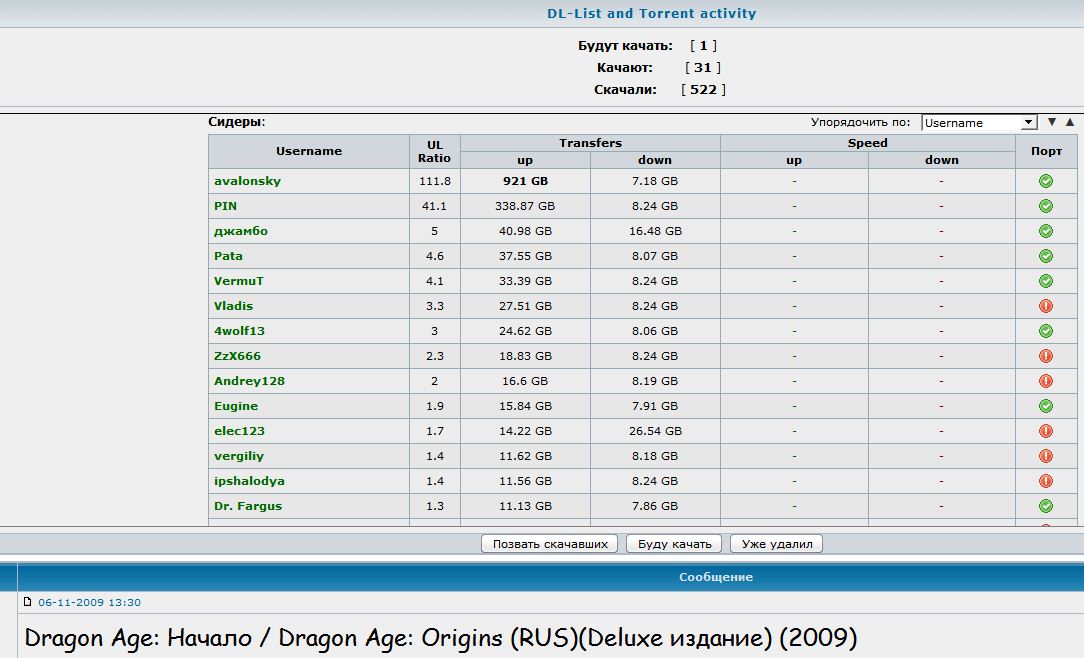Click red port icon for elec123
Image resolution: width=1084 pixels, height=658 pixels.
[x=1045, y=431]
